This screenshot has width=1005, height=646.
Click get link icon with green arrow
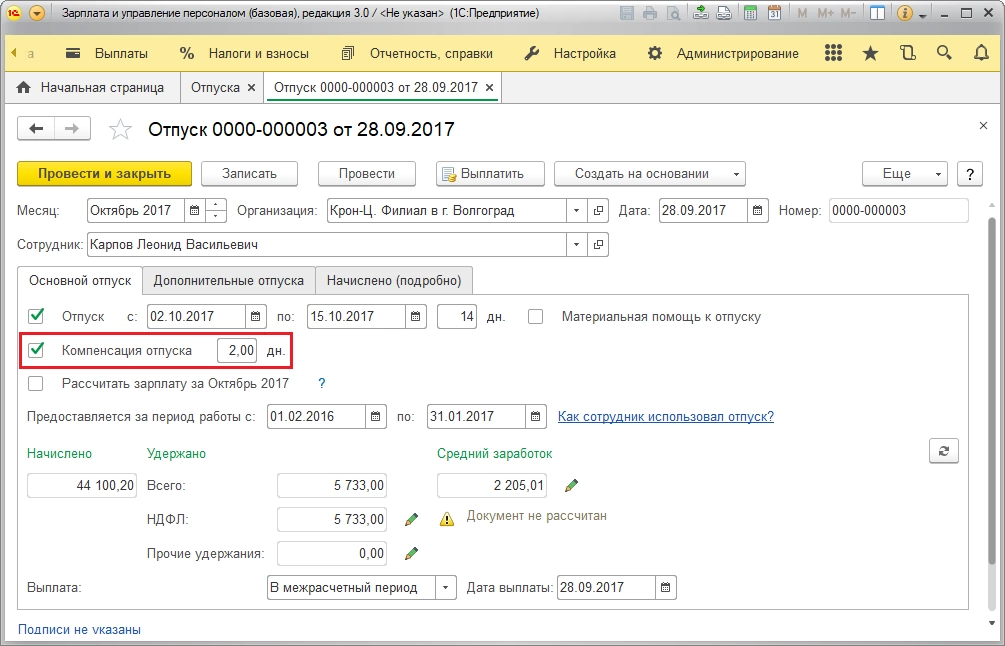pos(701,13)
